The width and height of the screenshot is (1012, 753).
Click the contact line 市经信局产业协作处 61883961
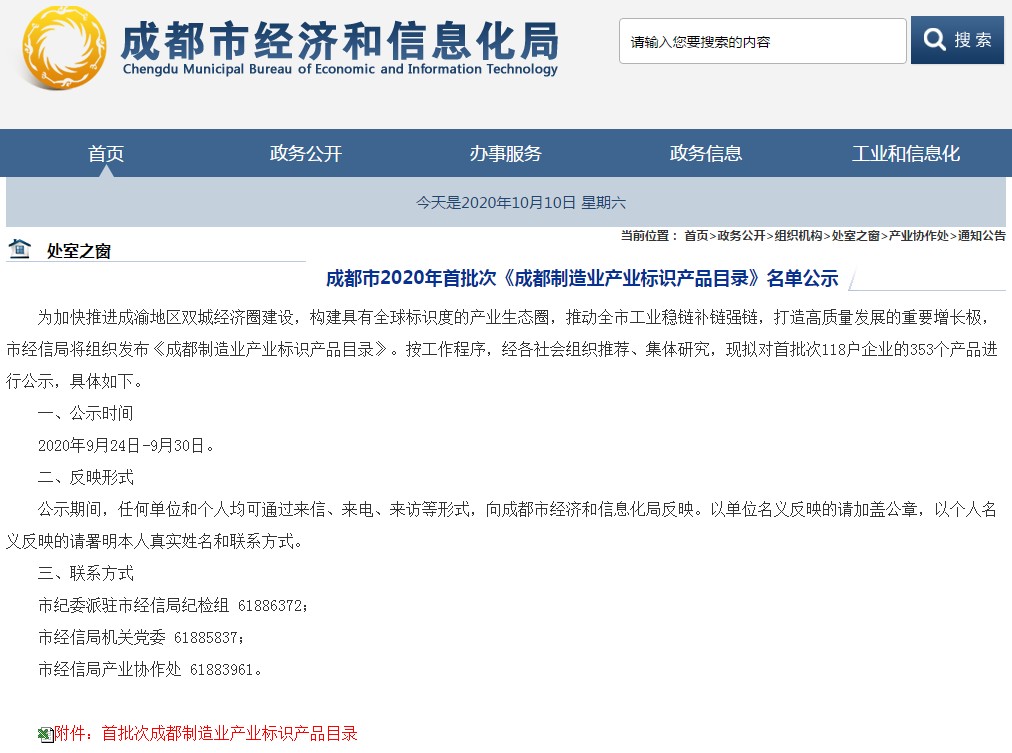point(150,670)
